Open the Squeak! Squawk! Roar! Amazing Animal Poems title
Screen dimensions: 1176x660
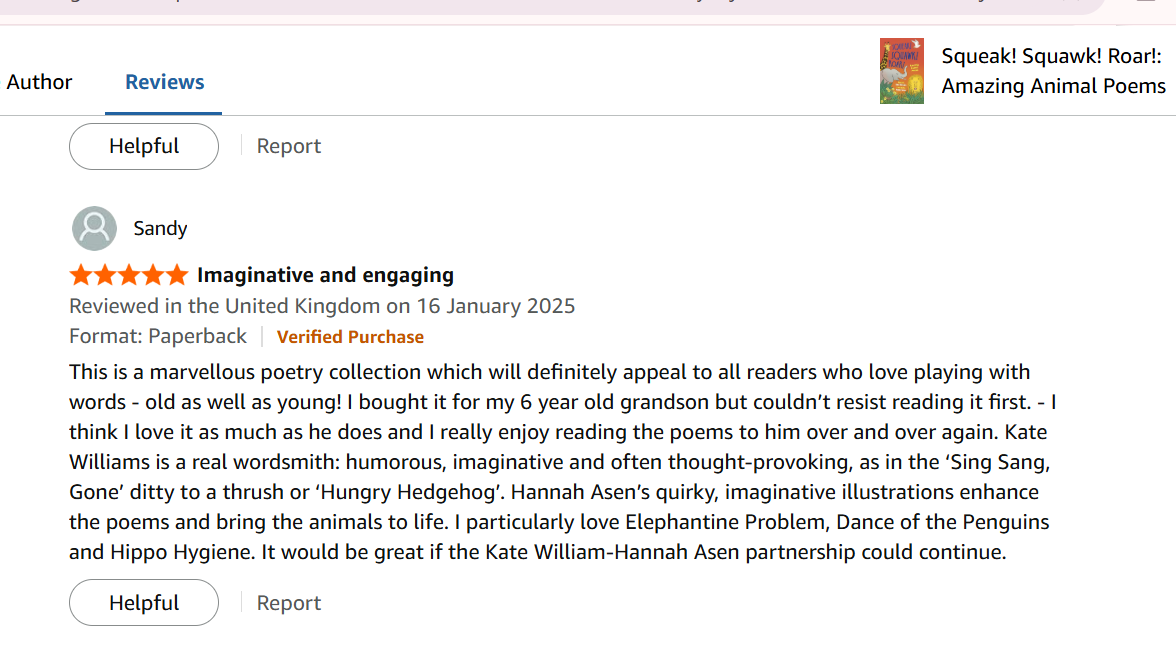1053,70
